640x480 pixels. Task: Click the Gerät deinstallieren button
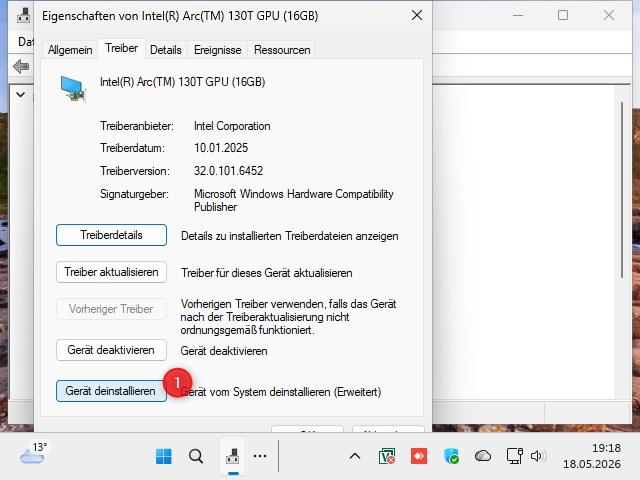click(111, 391)
